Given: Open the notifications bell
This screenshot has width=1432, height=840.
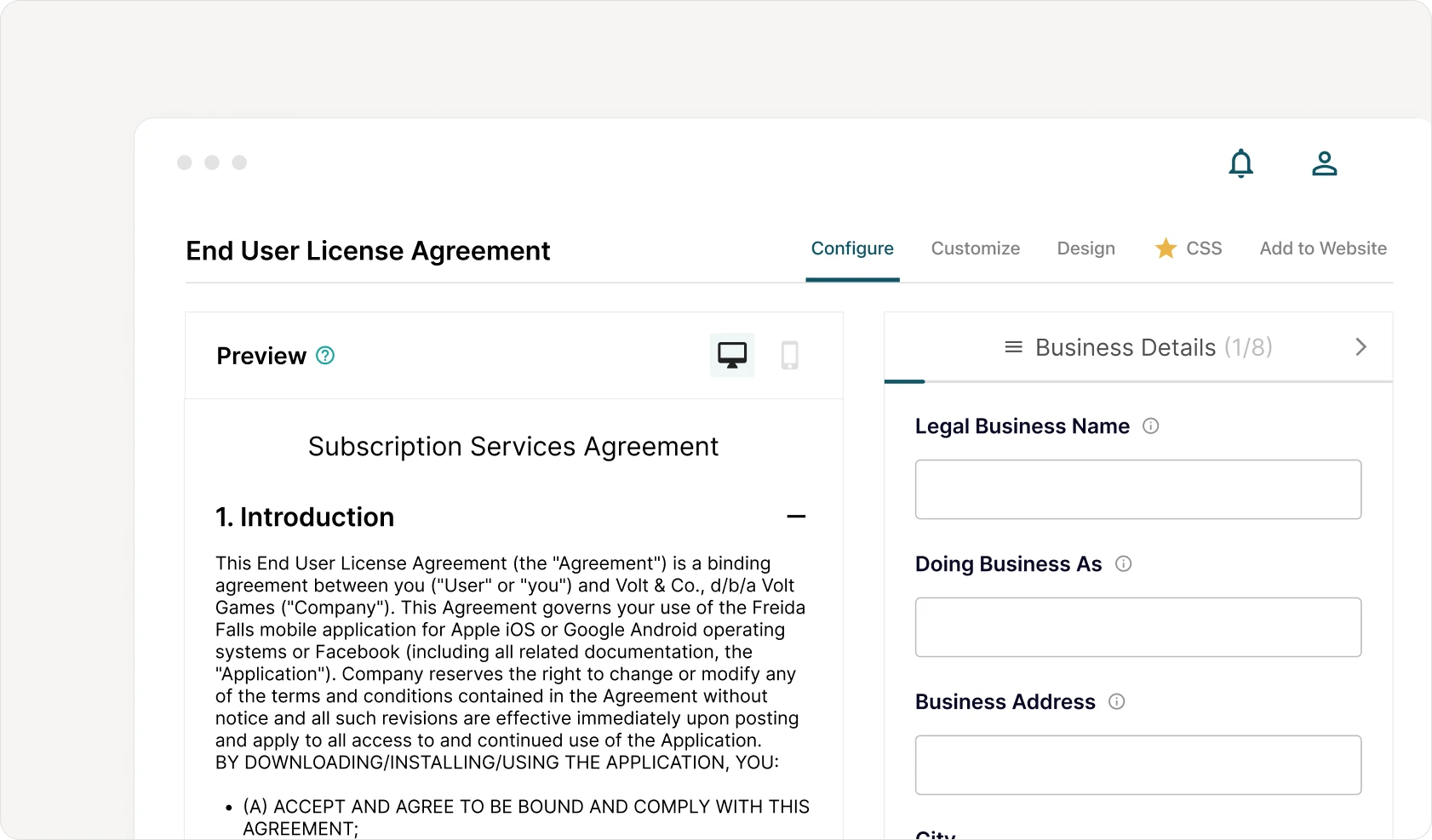Looking at the screenshot, I should click(1241, 163).
